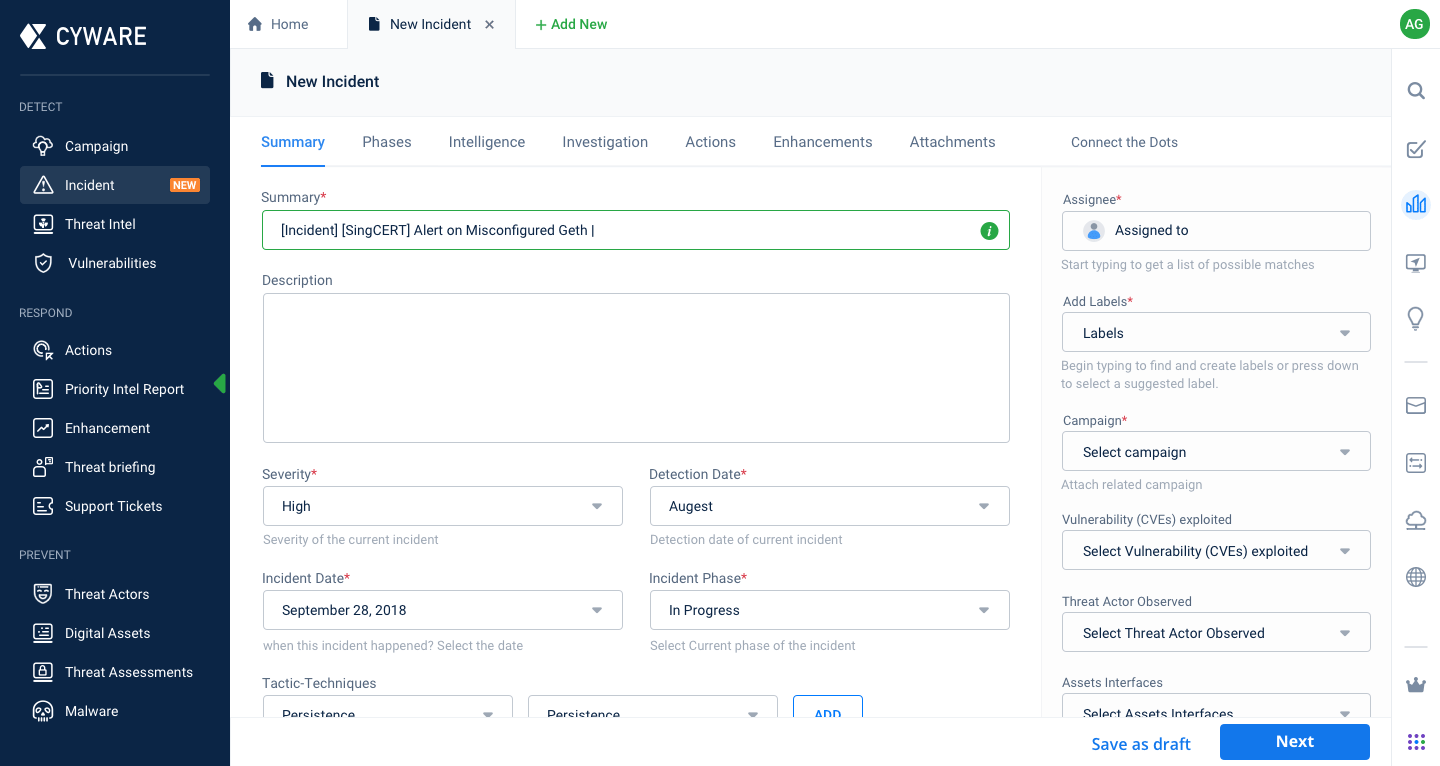The width and height of the screenshot is (1440, 766).
Task: Open the Incident Phase dropdown
Action: 829,610
